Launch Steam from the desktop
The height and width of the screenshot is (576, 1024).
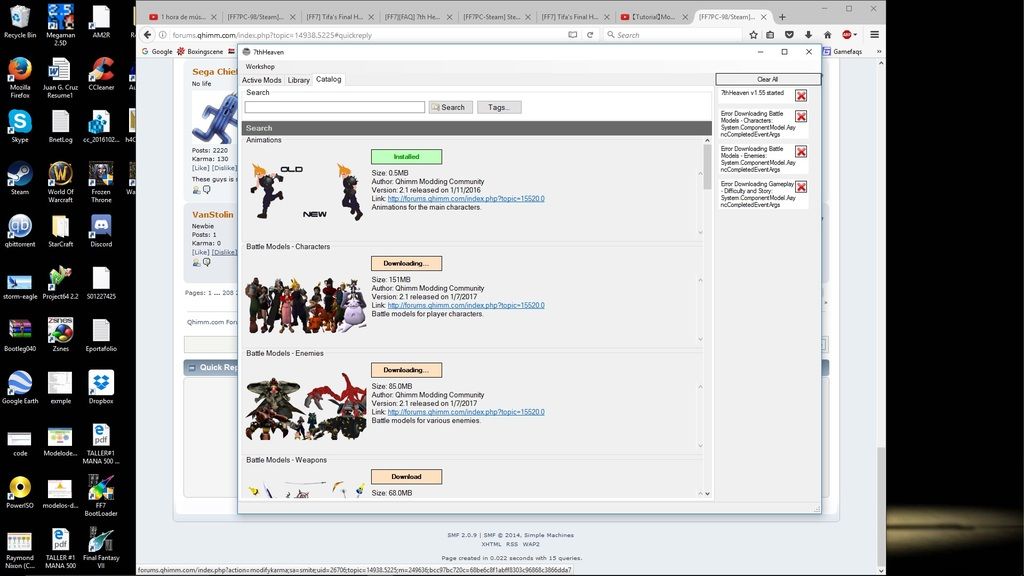coord(20,178)
